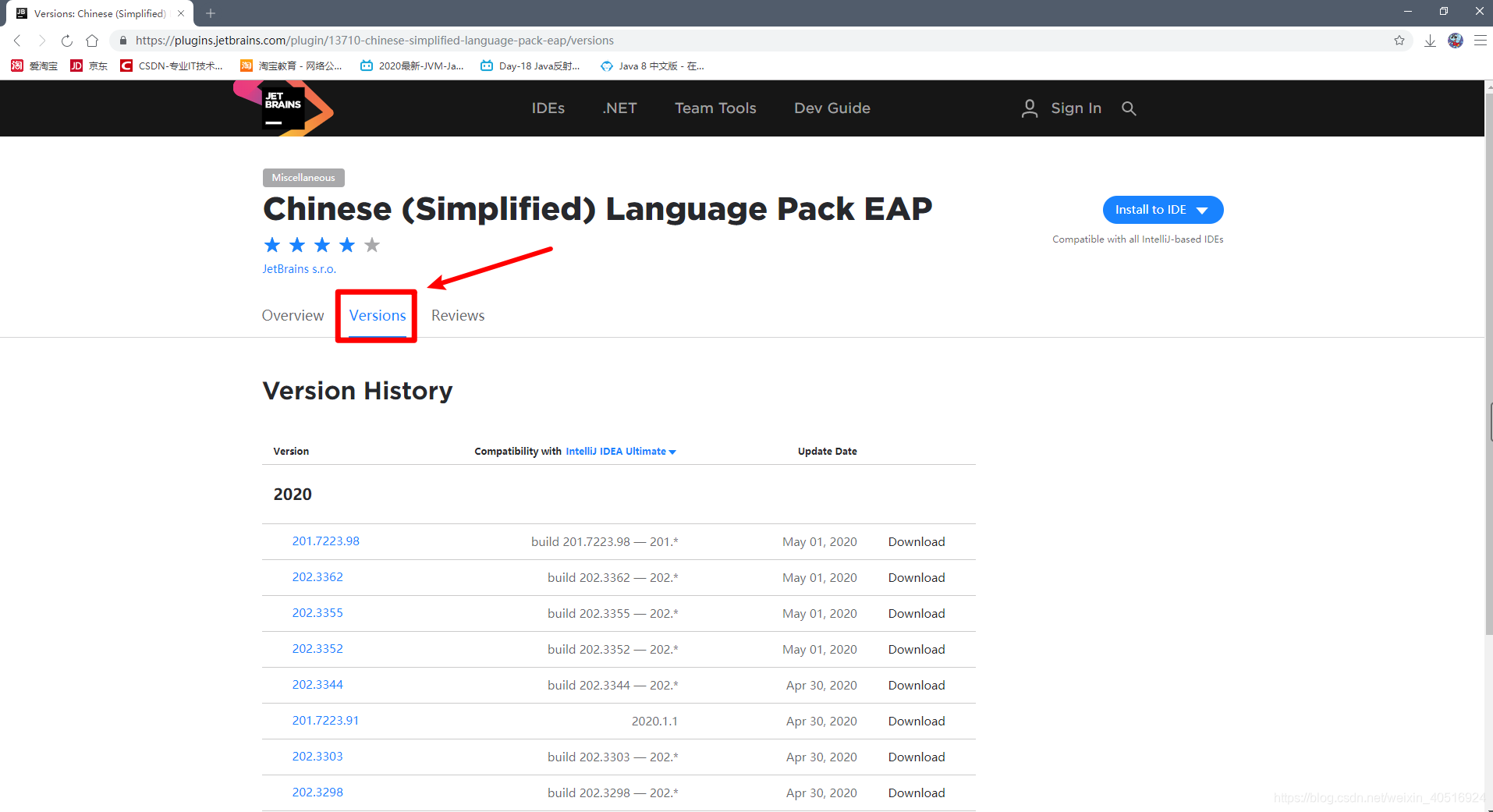Open version 201.7223.91 link
This screenshot has height=812, width=1493.
pos(325,721)
